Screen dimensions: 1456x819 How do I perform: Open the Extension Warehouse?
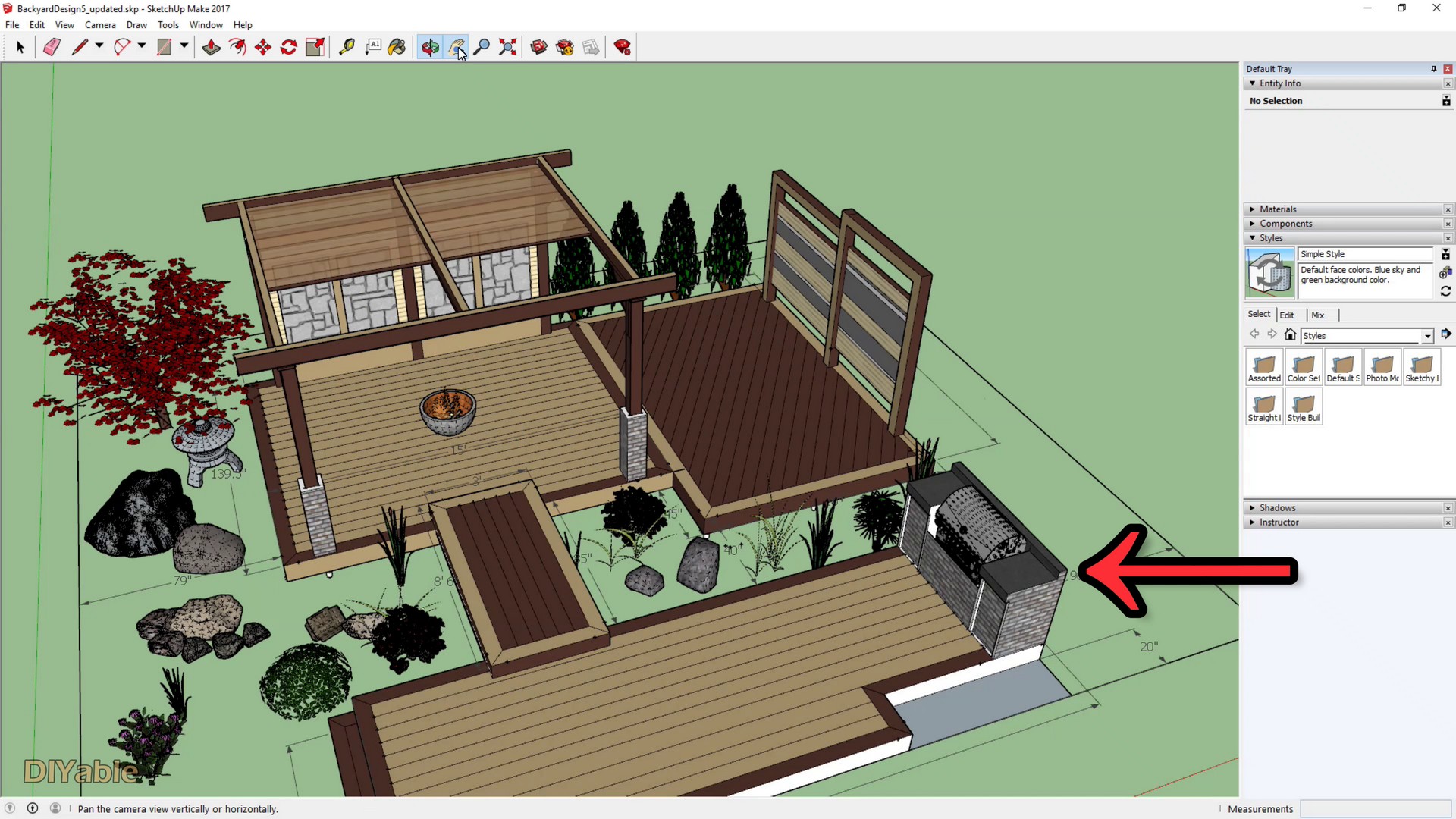click(565, 47)
